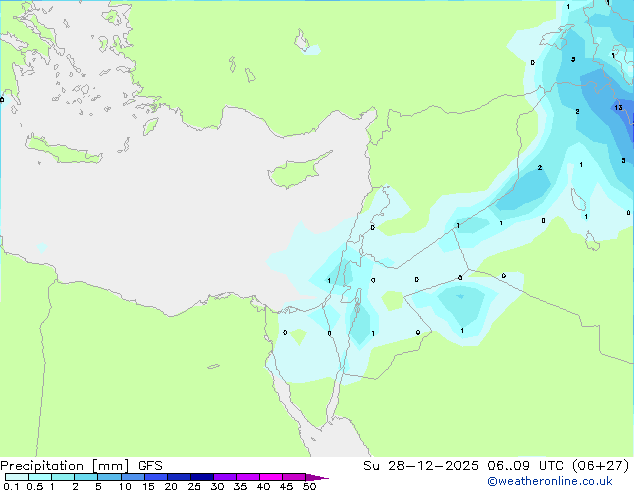Click the 'Su 28-12-2025 06..09 UTC (06+27)' timestamp
This screenshot has height=490, width=634.
(496, 466)
